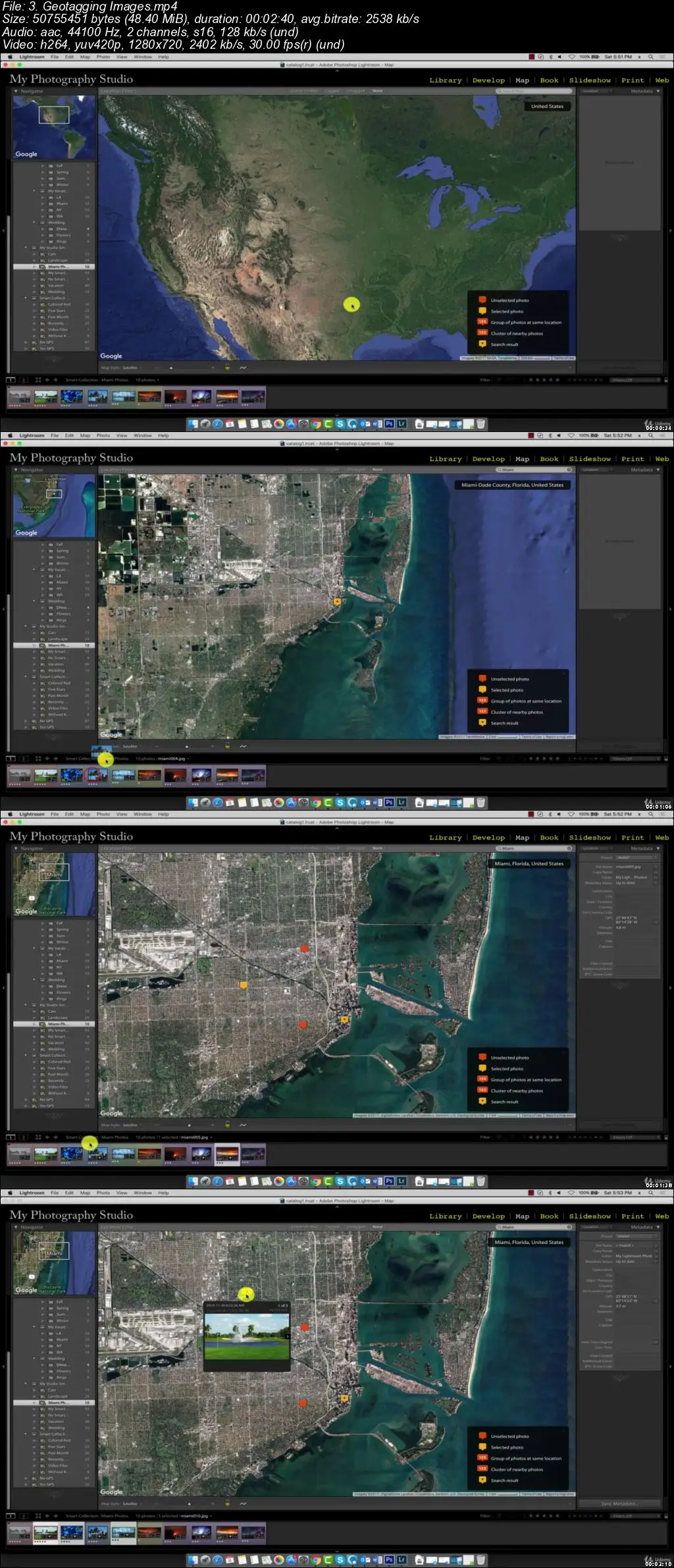Go back using the arrow in first frame's filmstrip bar
Screen dimensions: 674x1568
click(x=47, y=380)
